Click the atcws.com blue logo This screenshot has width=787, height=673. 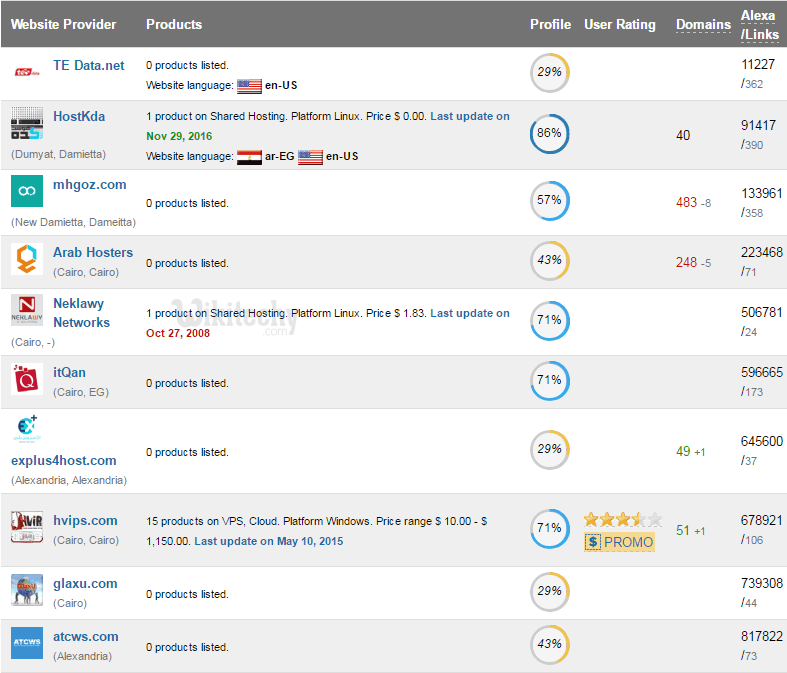[27, 643]
